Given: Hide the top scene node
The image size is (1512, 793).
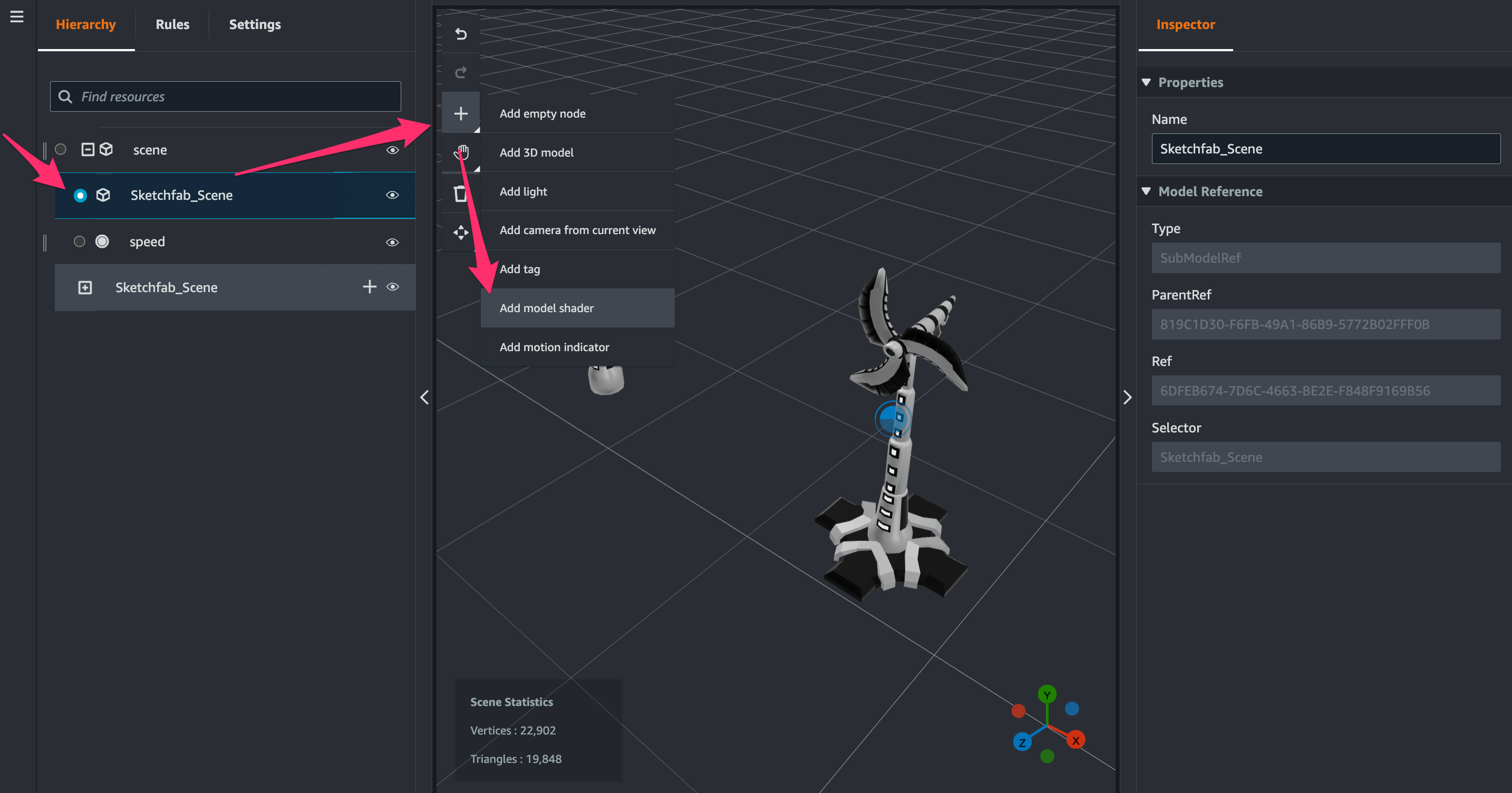Looking at the screenshot, I should (393, 150).
